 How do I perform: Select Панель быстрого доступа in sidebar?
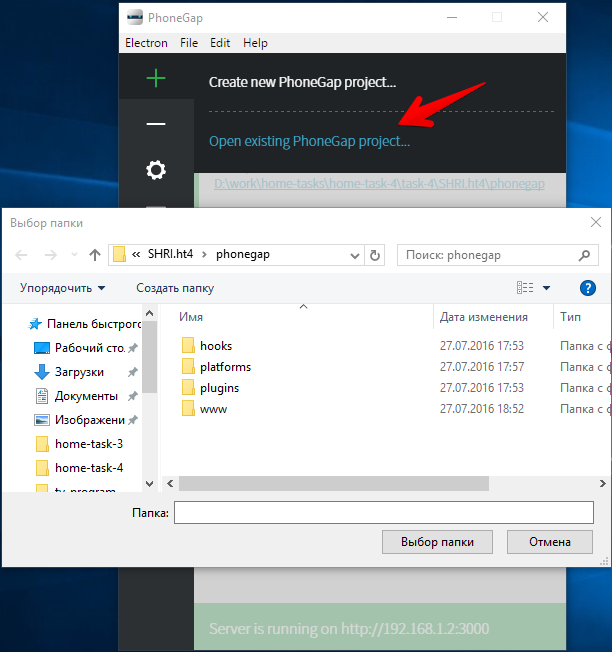tap(94, 324)
